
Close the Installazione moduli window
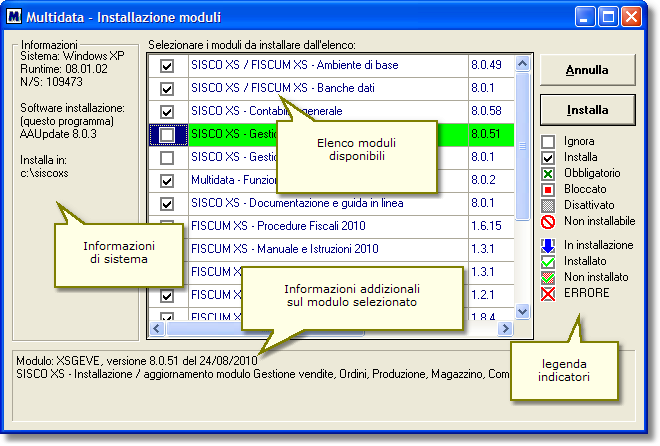(631, 17)
